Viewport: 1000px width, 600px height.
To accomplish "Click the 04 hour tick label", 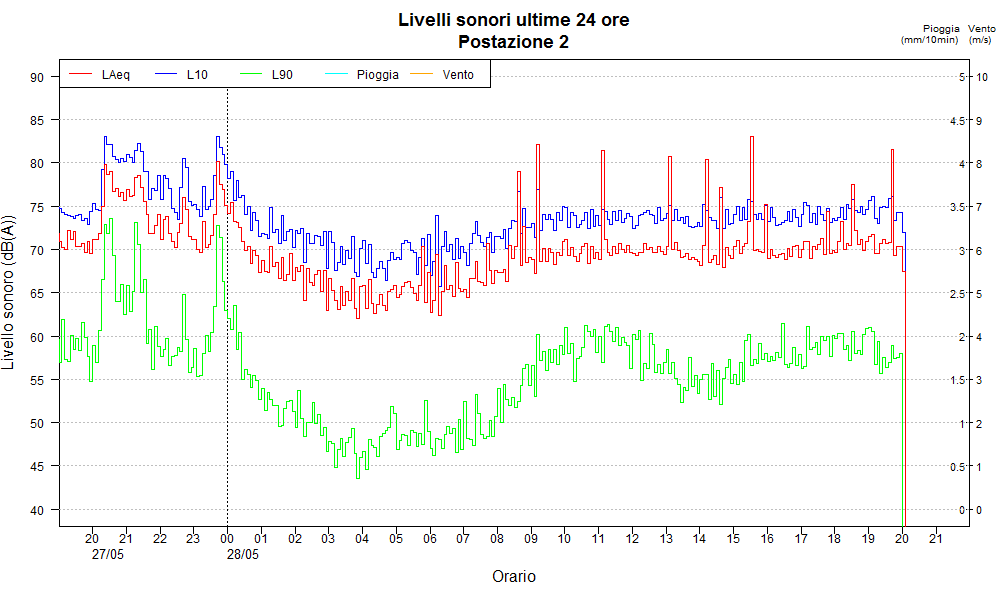I will (x=362, y=539).
